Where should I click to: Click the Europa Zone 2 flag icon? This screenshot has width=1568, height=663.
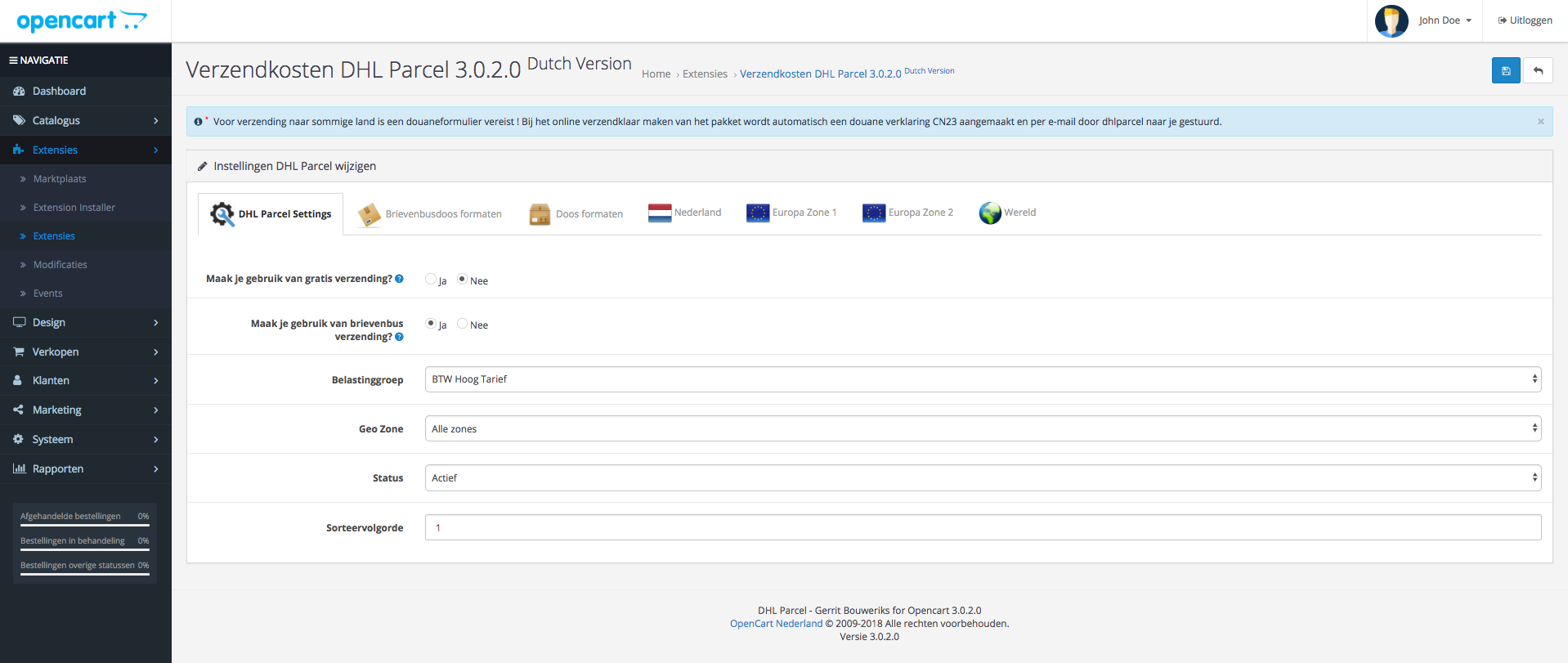[874, 213]
